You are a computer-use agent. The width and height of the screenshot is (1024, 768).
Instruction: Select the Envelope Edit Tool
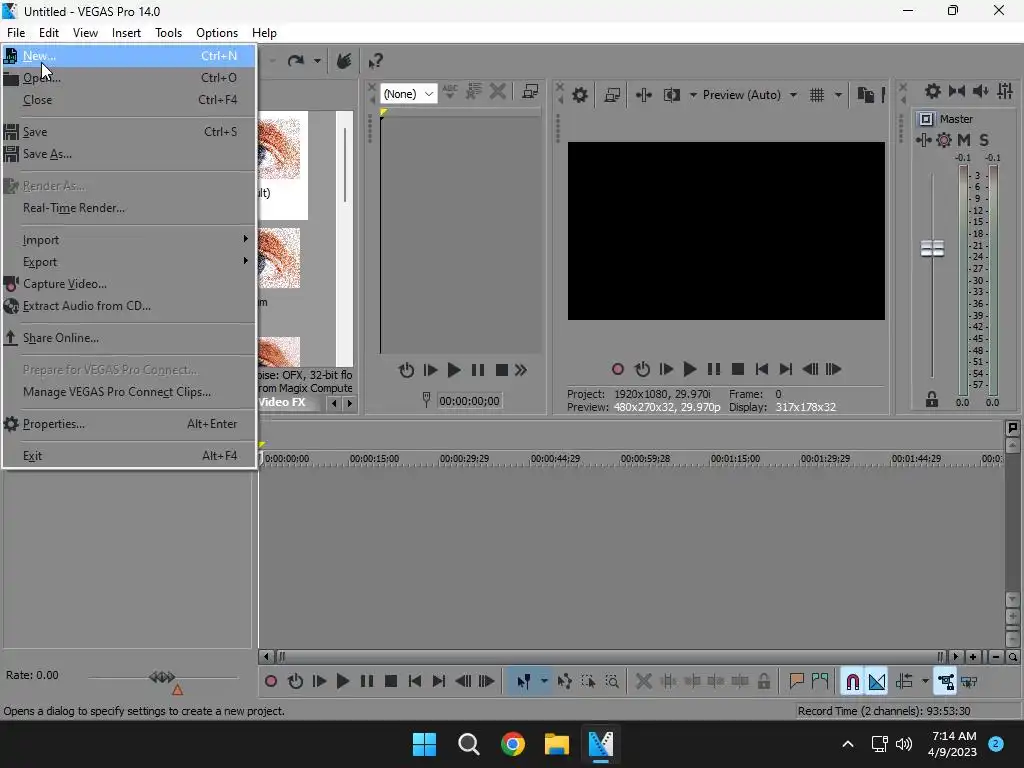[565, 682]
